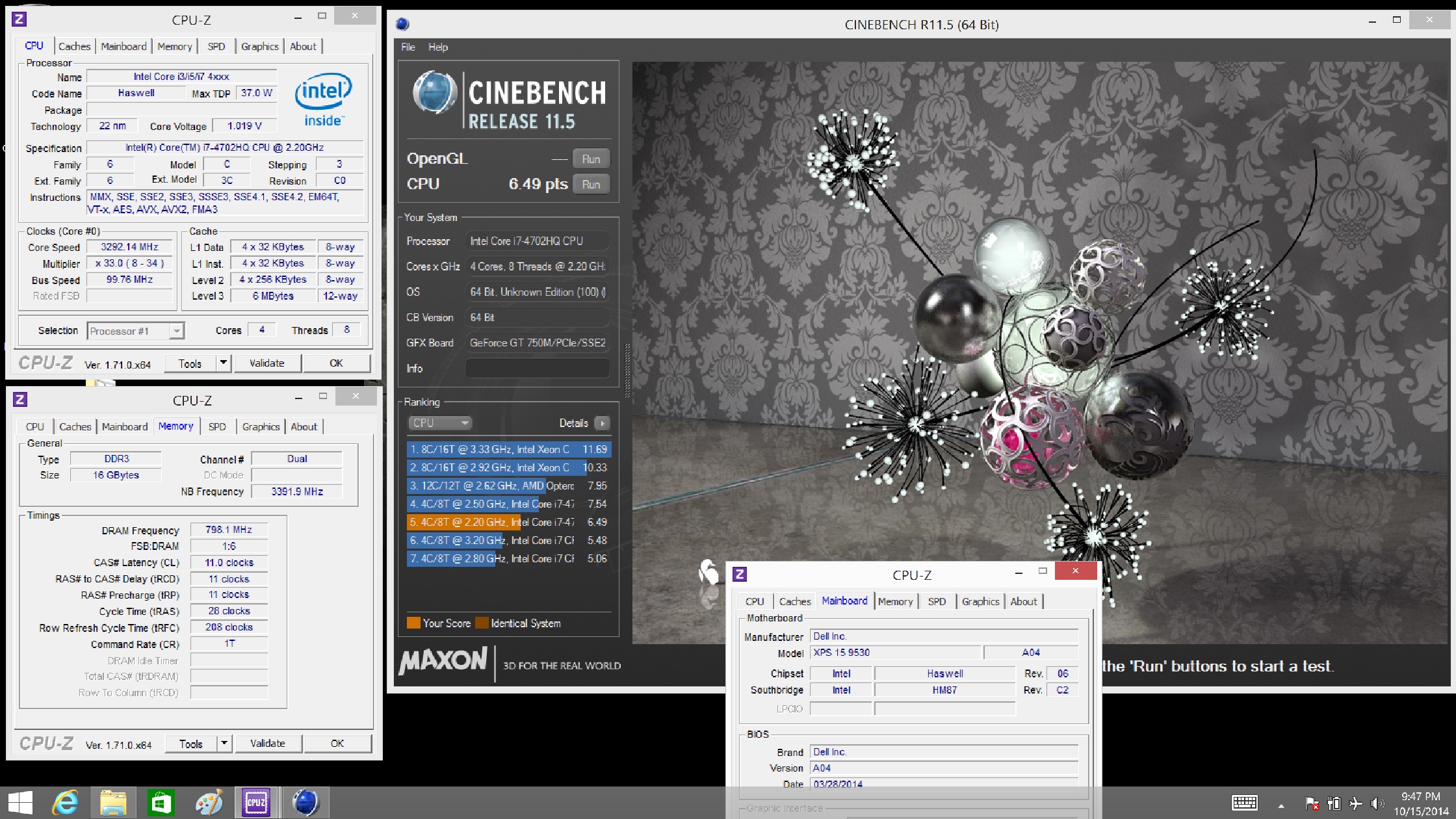
Task: Click the Identical System color swatch
Action: [x=482, y=623]
